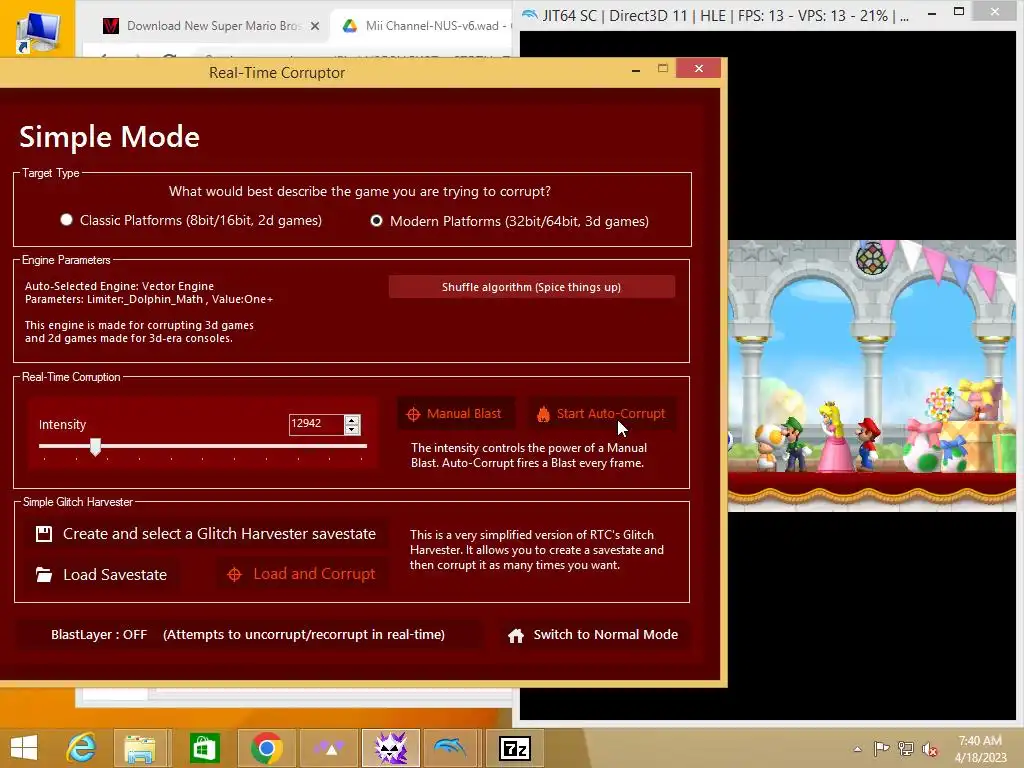1024x768 pixels.
Task: Show hidden tray icons arrow
Action: [857, 749]
